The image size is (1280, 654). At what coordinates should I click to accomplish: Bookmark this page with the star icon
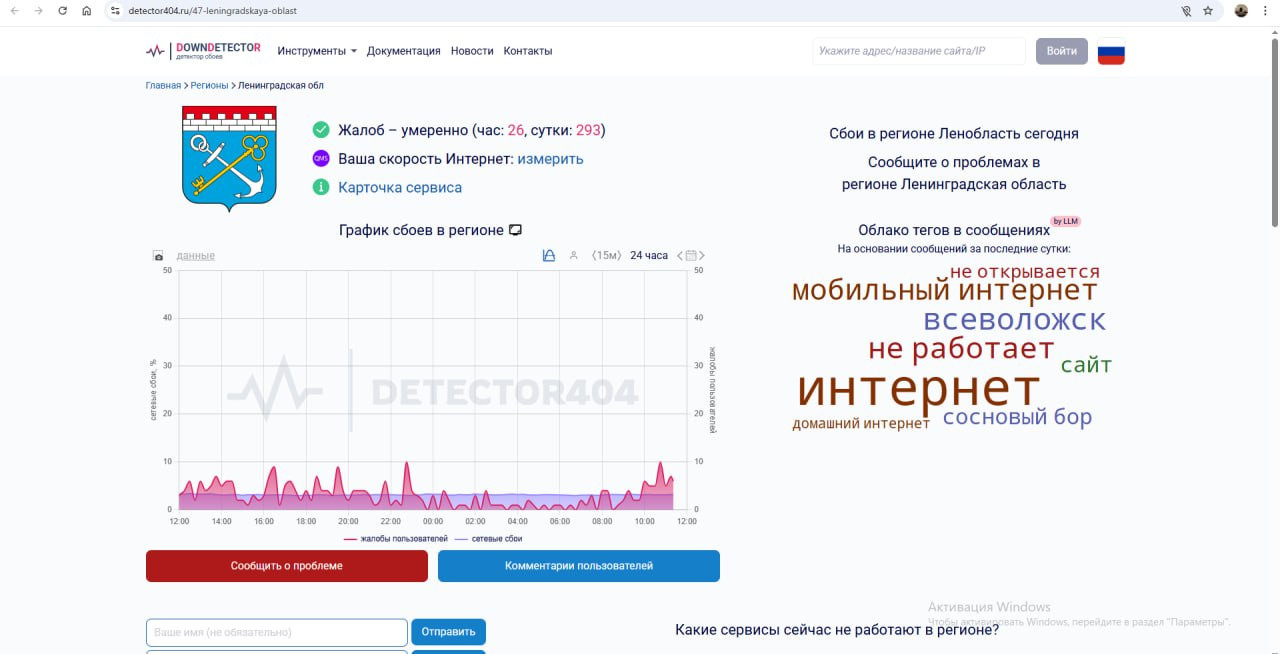pyautogui.click(x=1208, y=11)
